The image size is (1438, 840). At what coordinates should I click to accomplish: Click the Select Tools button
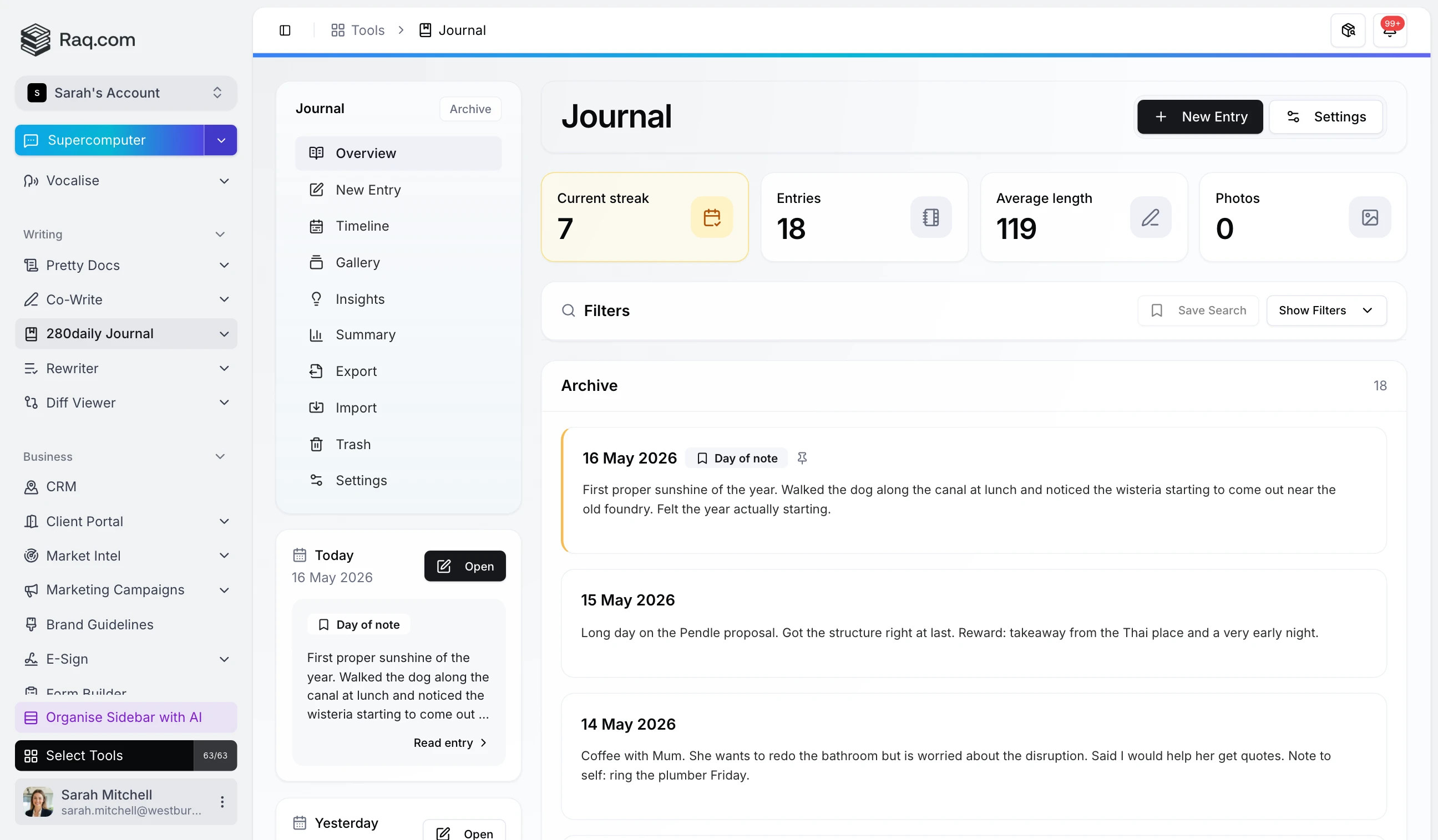[x=104, y=756]
